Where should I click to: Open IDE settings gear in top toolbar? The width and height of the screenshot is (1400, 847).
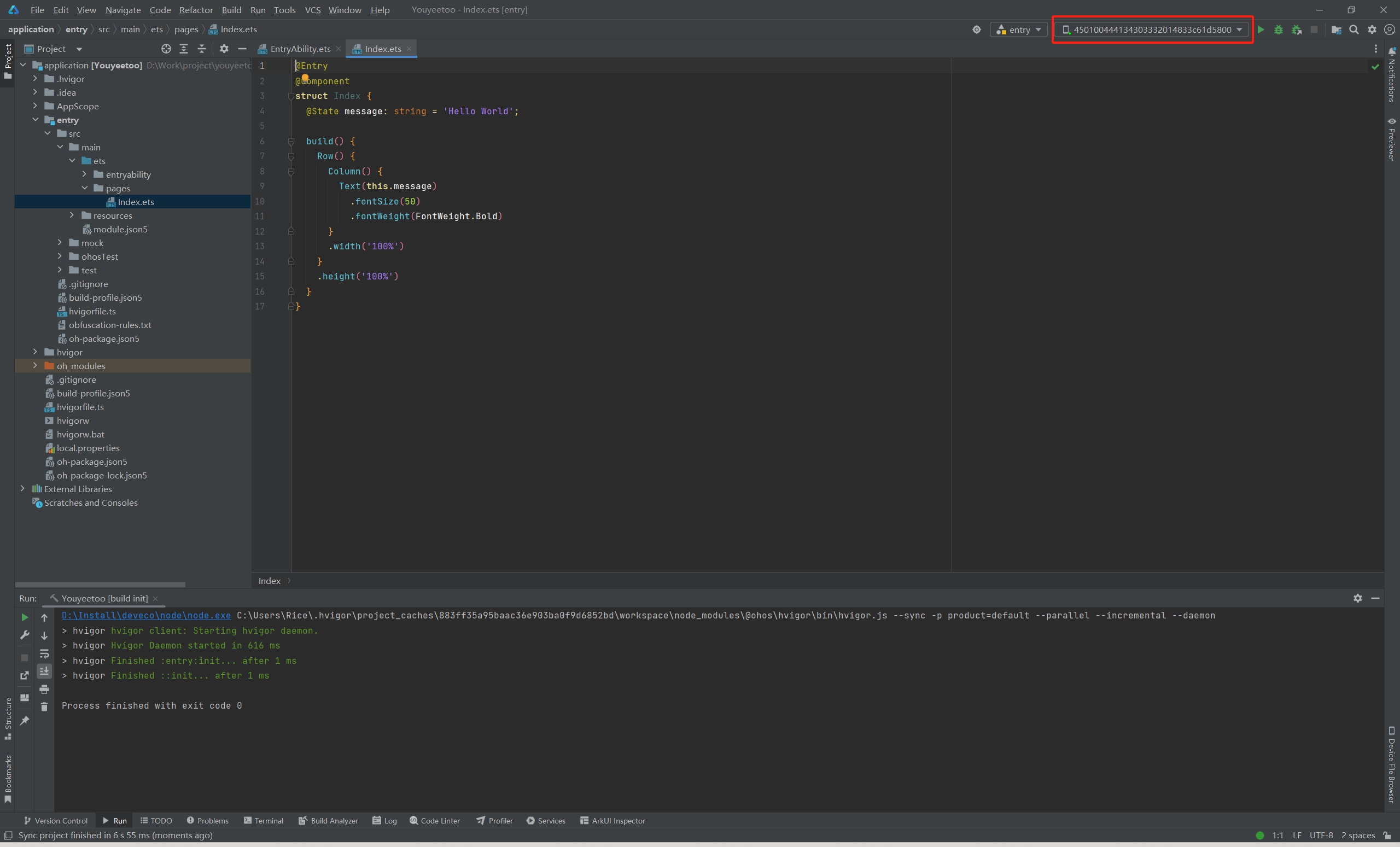(1372, 30)
